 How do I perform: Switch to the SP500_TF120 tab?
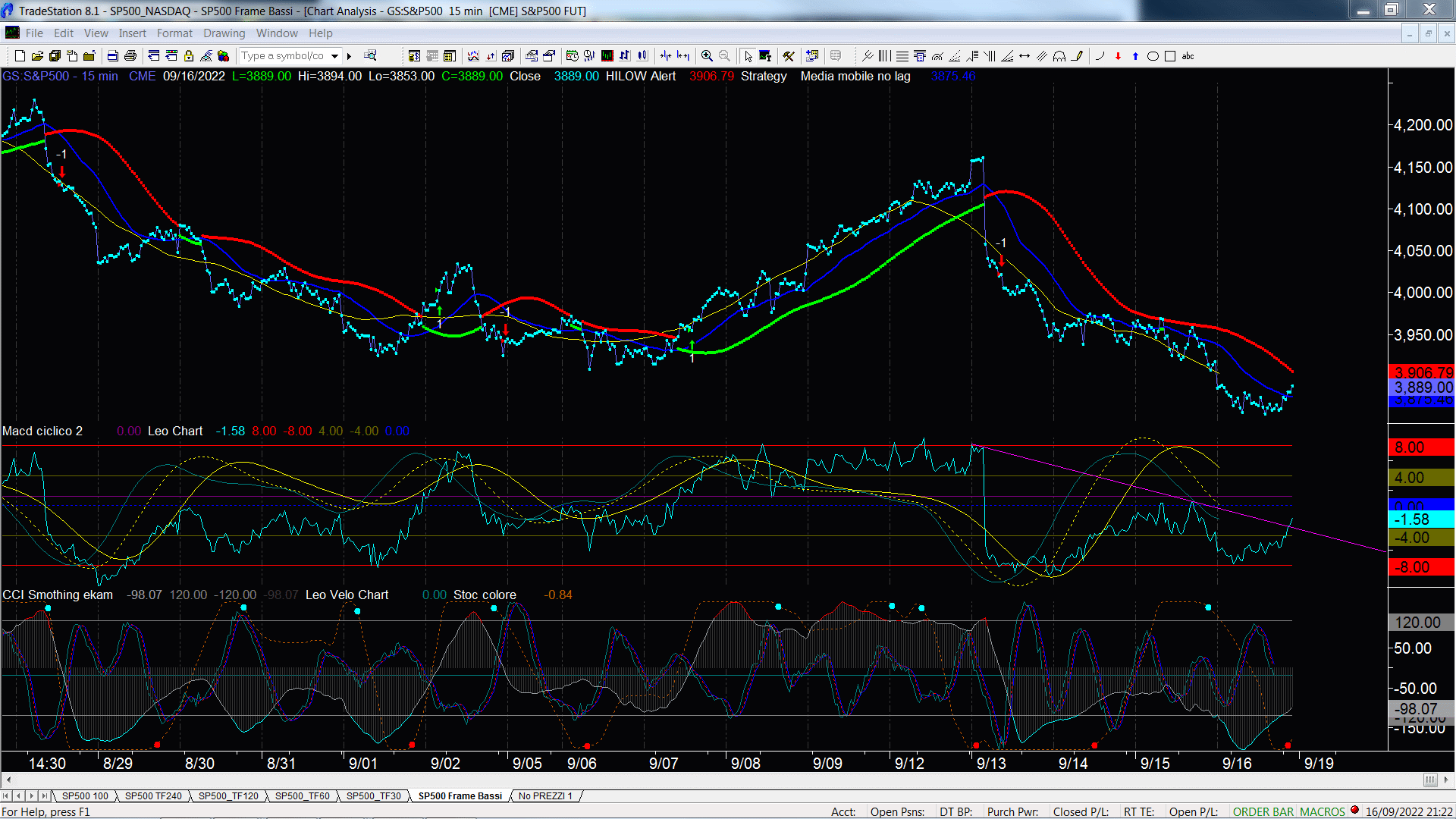point(228,796)
